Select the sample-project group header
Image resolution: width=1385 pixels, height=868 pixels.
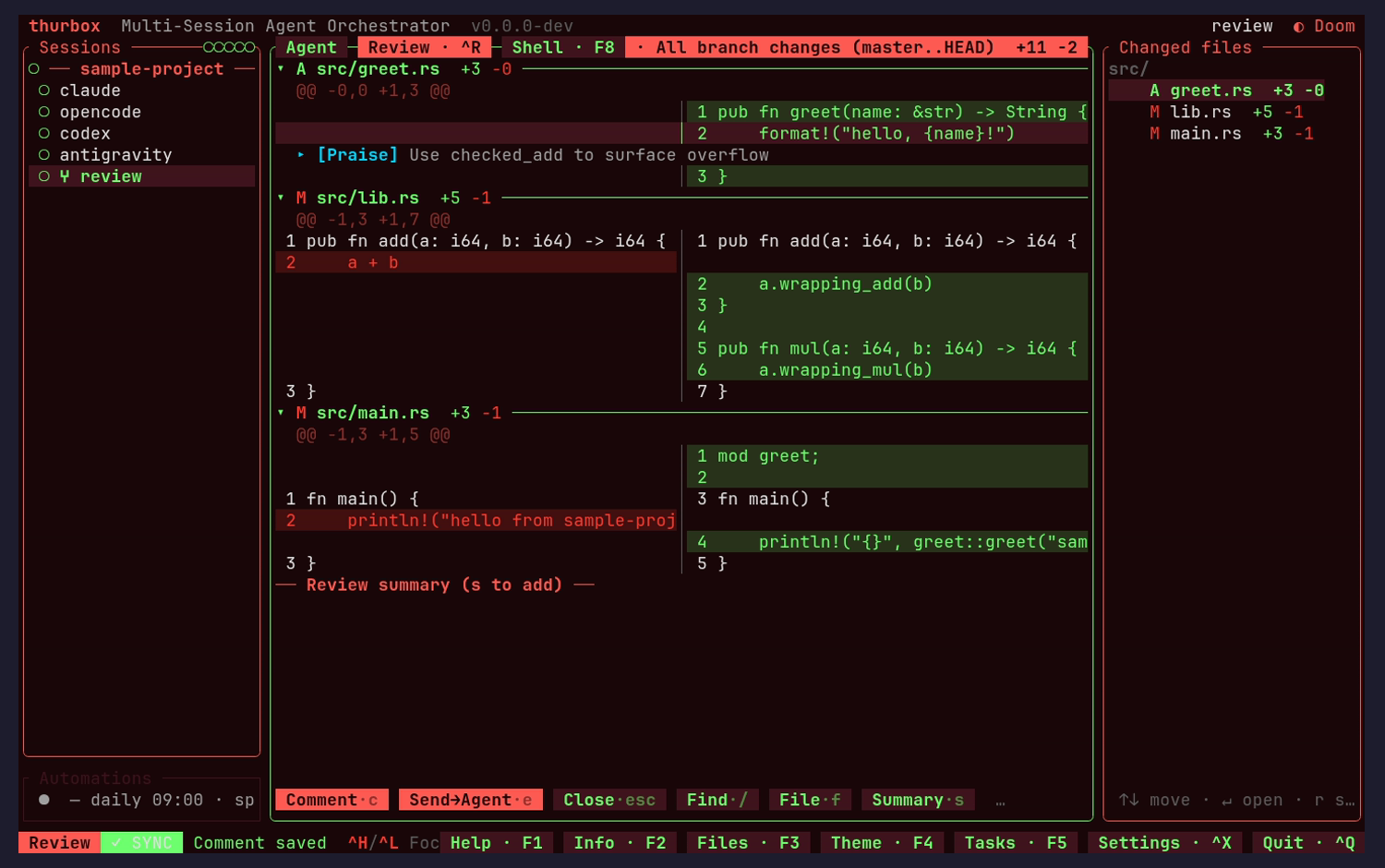142,69
